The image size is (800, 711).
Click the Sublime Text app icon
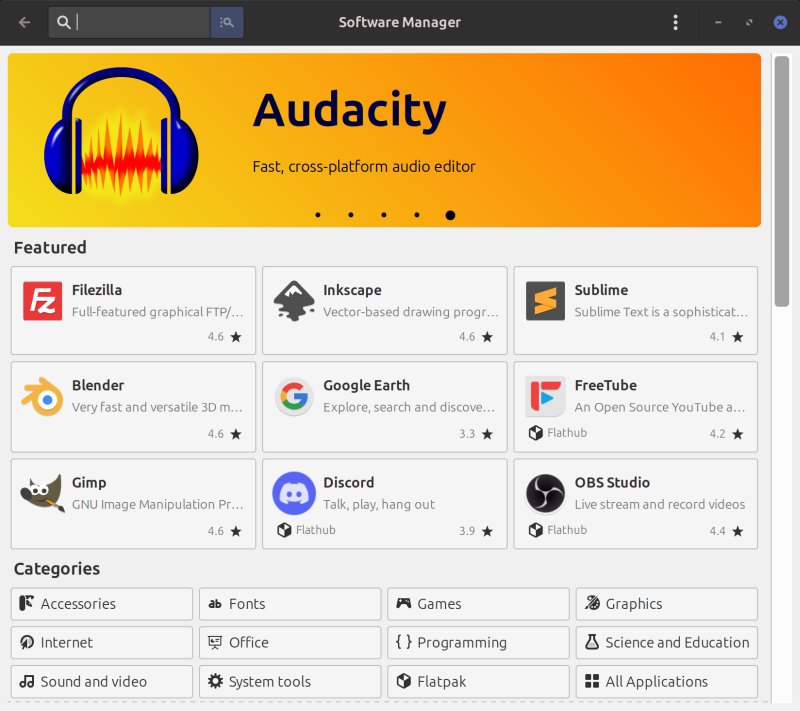545,301
